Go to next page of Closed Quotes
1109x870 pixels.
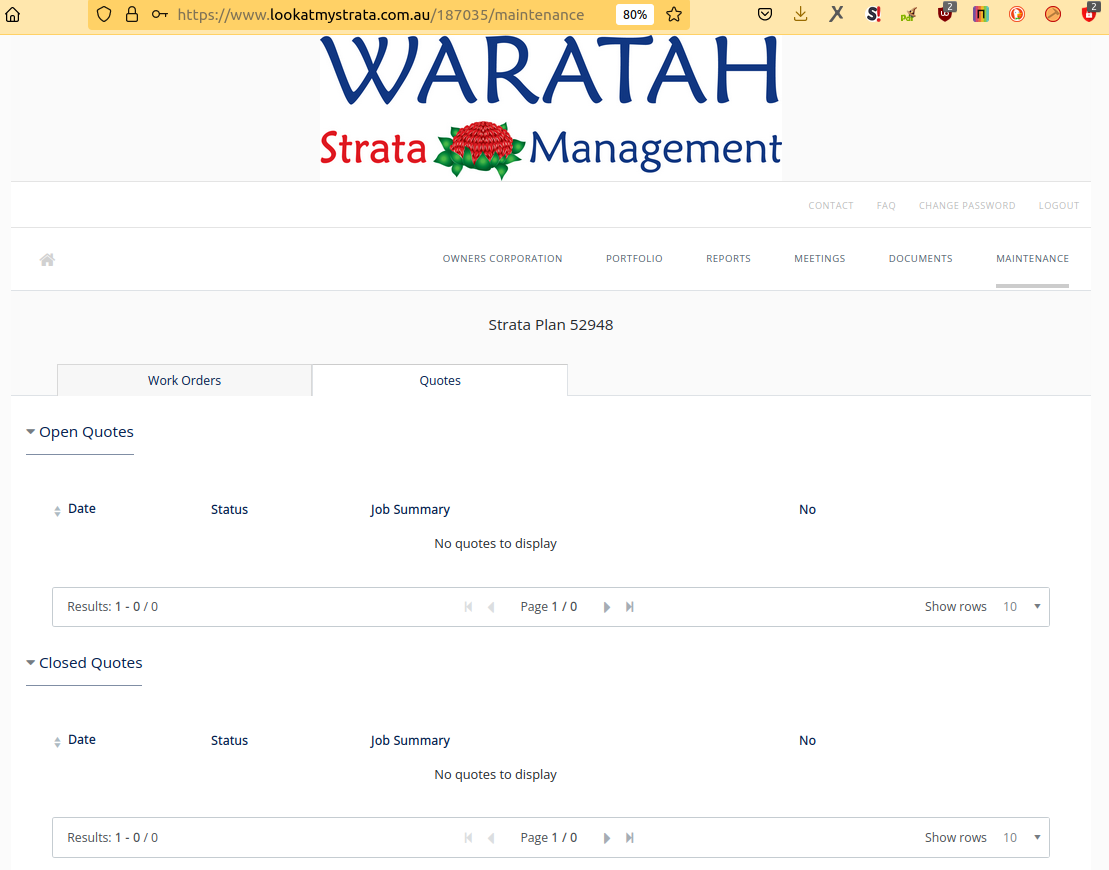click(607, 838)
